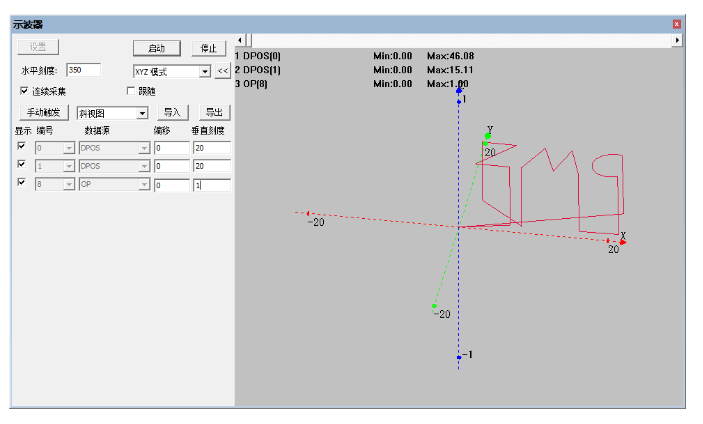703x424 pixels.
Task: Click vertical scale field showing 1
Action: pyautogui.click(x=212, y=185)
